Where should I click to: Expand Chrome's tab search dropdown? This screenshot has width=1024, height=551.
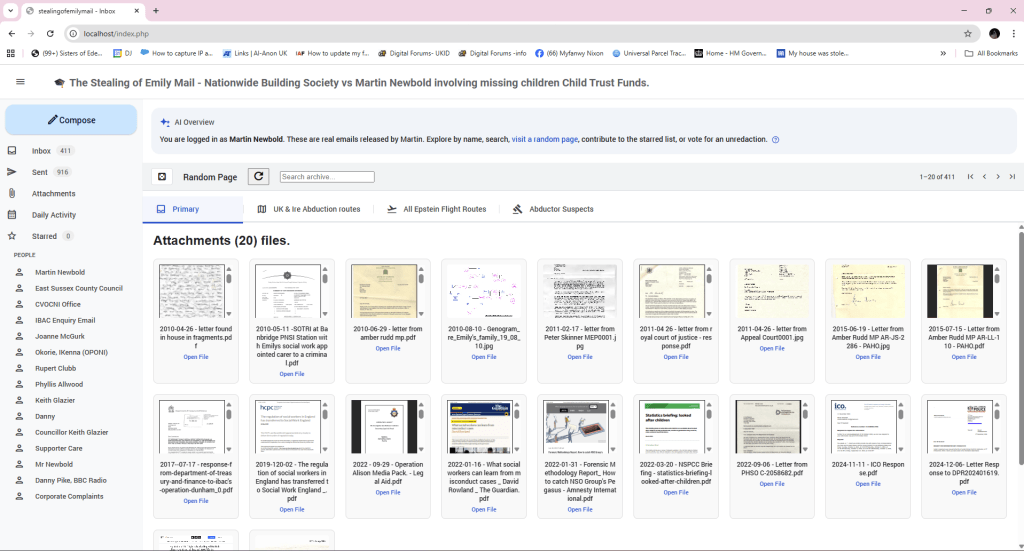[10, 10]
